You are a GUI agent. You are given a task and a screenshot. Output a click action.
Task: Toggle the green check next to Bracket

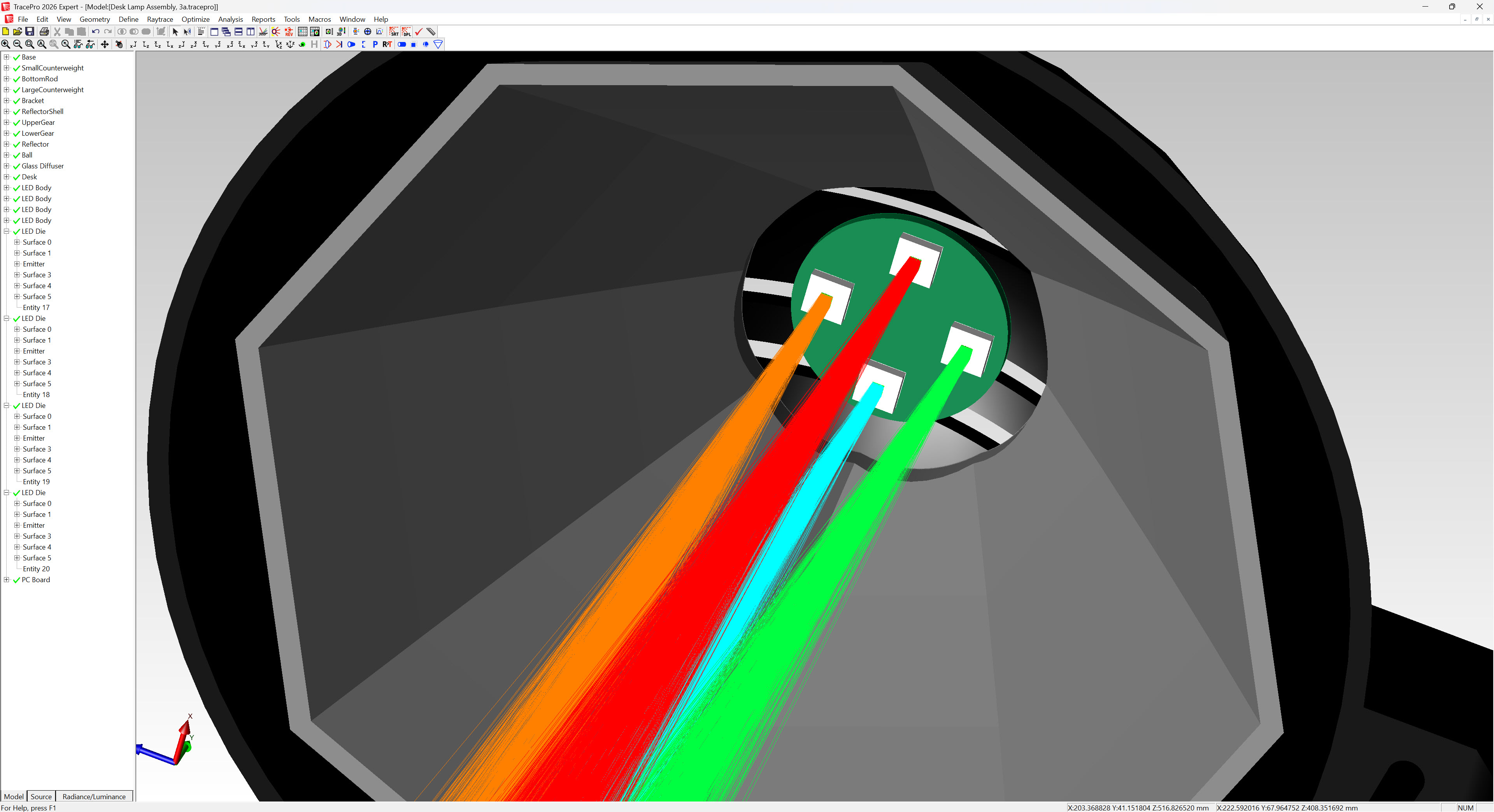point(16,101)
